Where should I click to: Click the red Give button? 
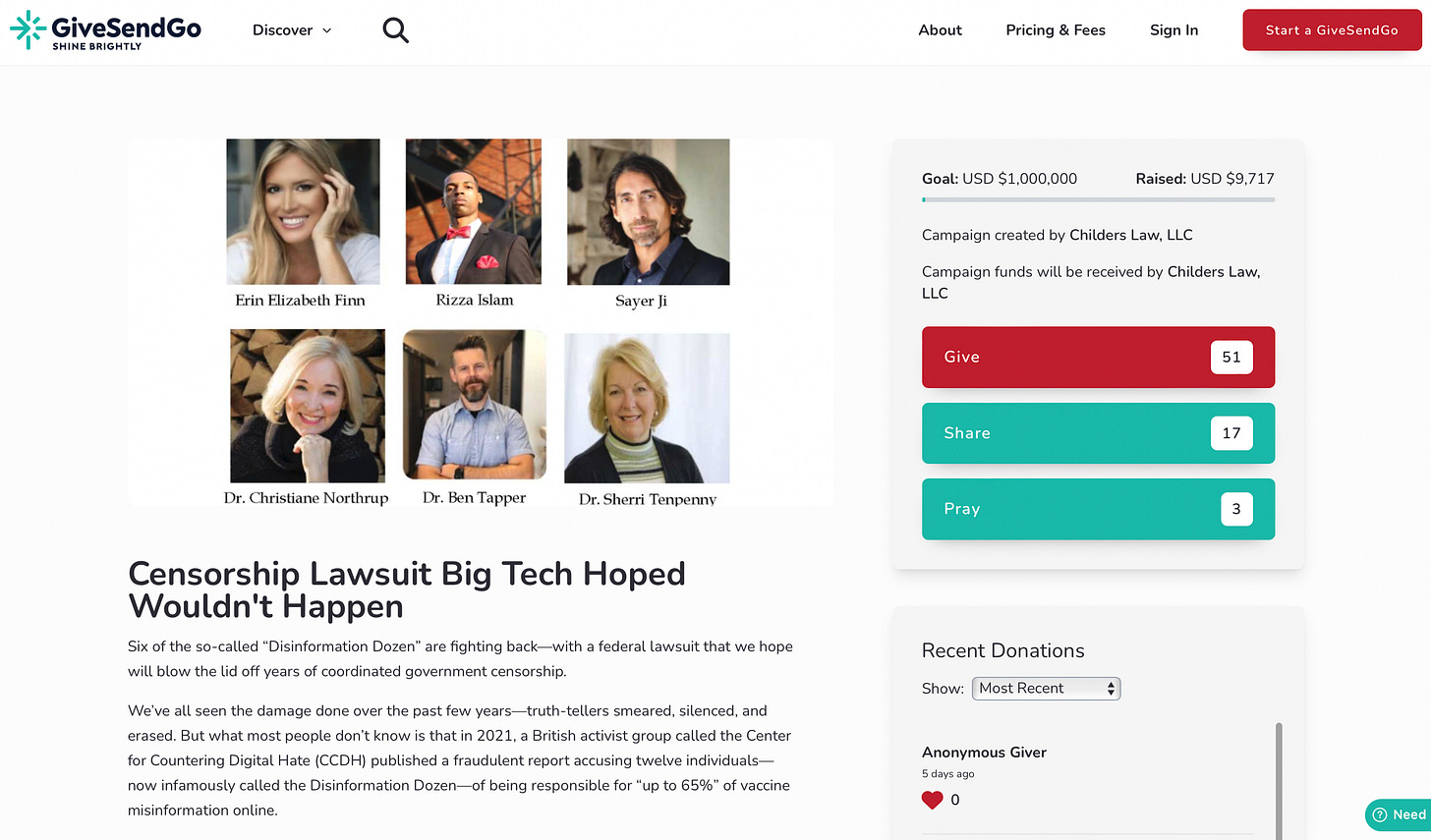(x=1098, y=357)
